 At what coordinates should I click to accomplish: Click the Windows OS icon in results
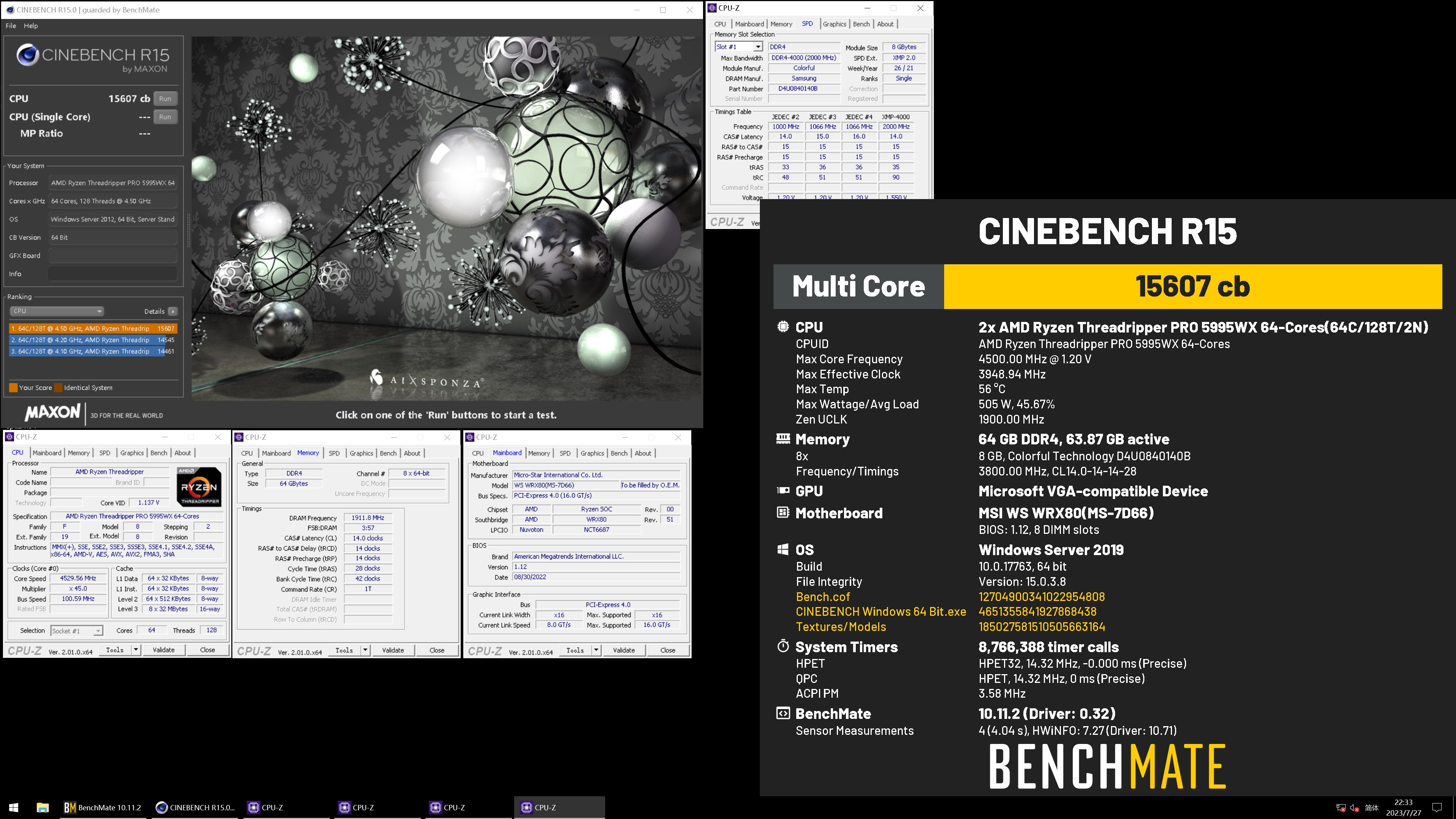tap(783, 549)
